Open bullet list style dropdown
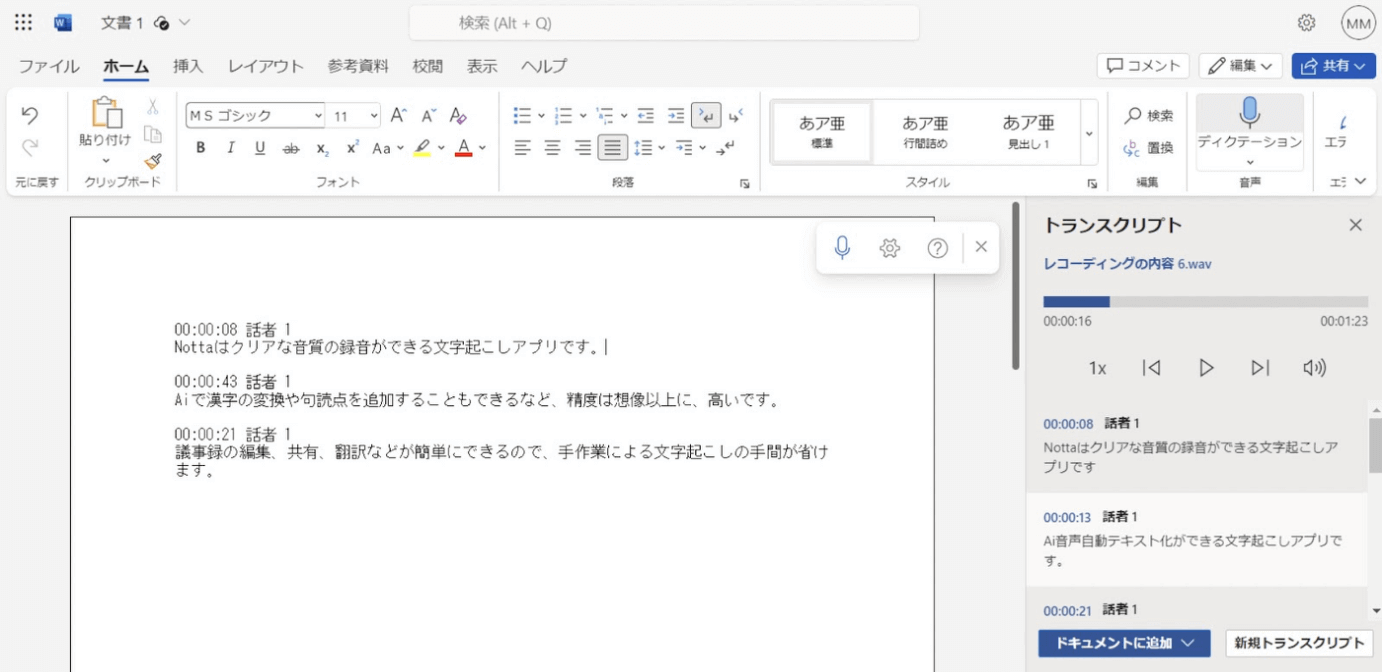This screenshot has width=1382, height=672. tap(541, 115)
